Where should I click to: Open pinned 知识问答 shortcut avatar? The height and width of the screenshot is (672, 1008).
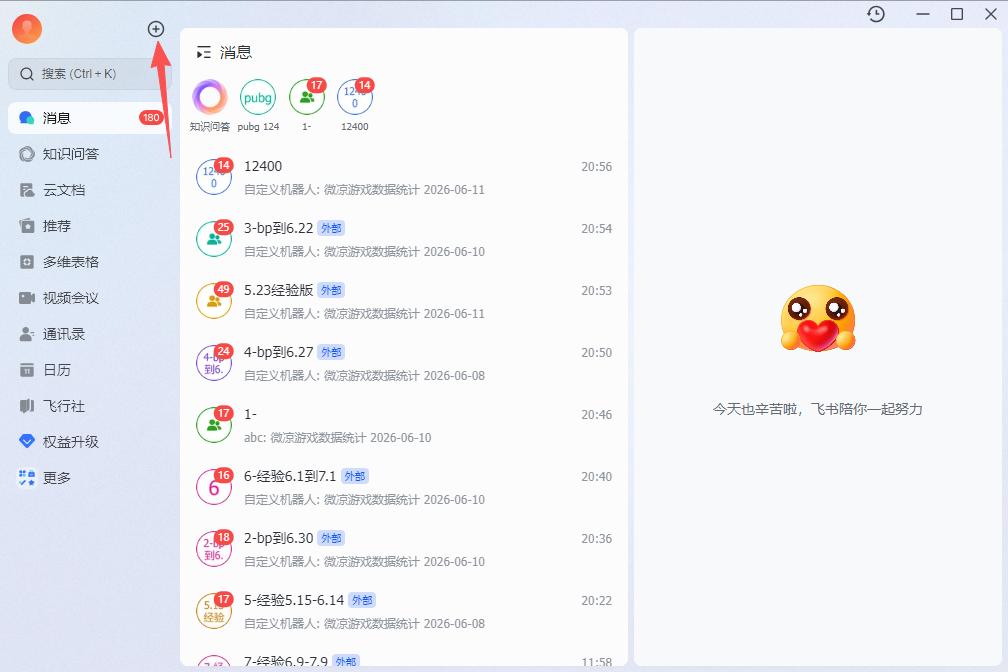coord(210,97)
